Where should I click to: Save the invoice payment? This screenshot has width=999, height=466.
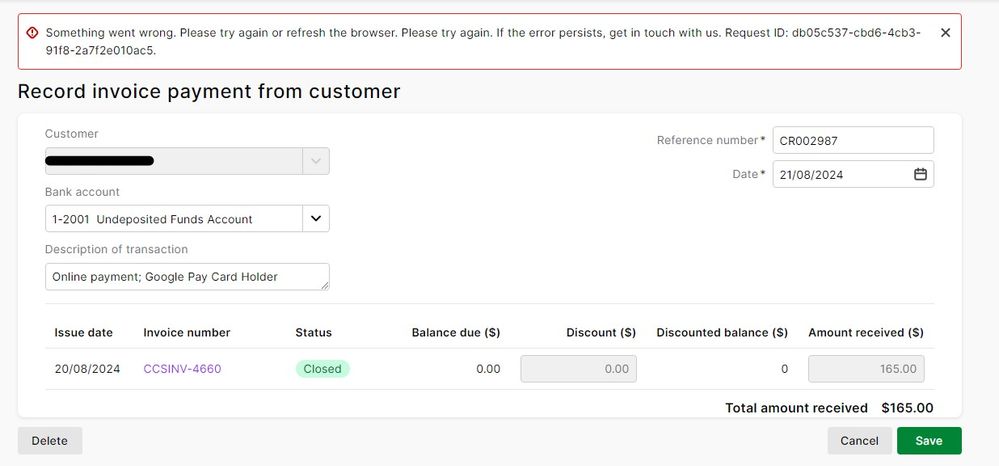click(x=929, y=441)
